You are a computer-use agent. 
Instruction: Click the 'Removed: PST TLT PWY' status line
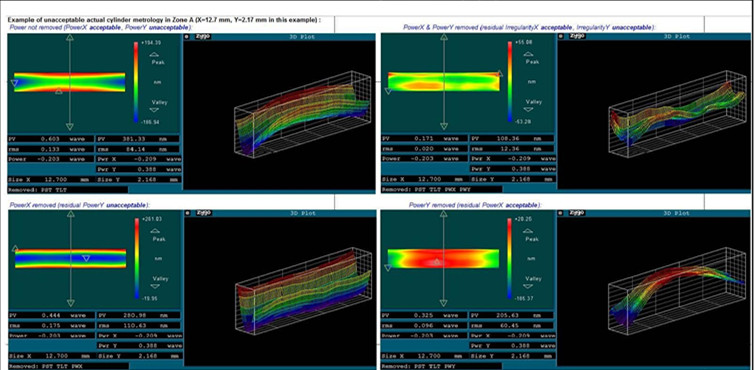pyautogui.click(x=442, y=366)
